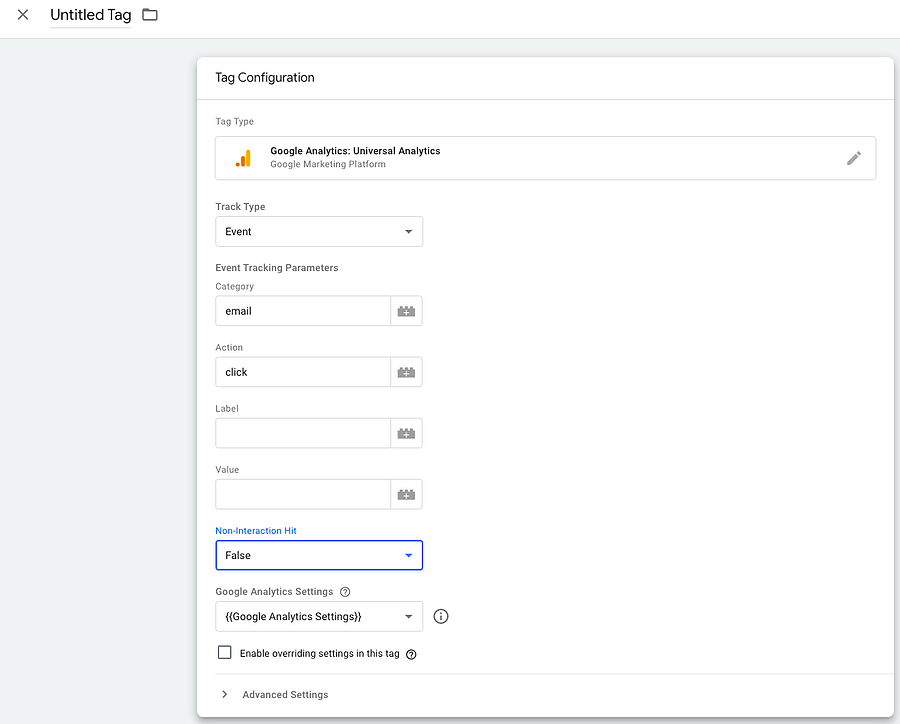Rename the Untitled Tag title
Viewport: 900px width, 724px height.
pos(90,15)
